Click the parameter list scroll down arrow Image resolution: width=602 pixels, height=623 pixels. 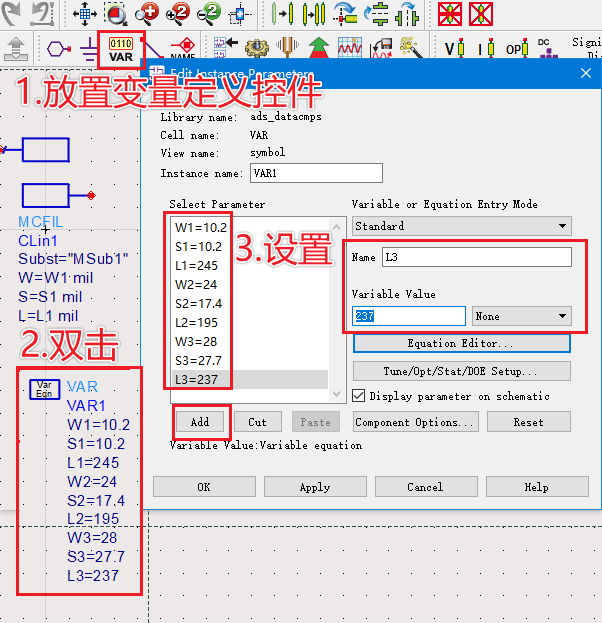(337, 394)
